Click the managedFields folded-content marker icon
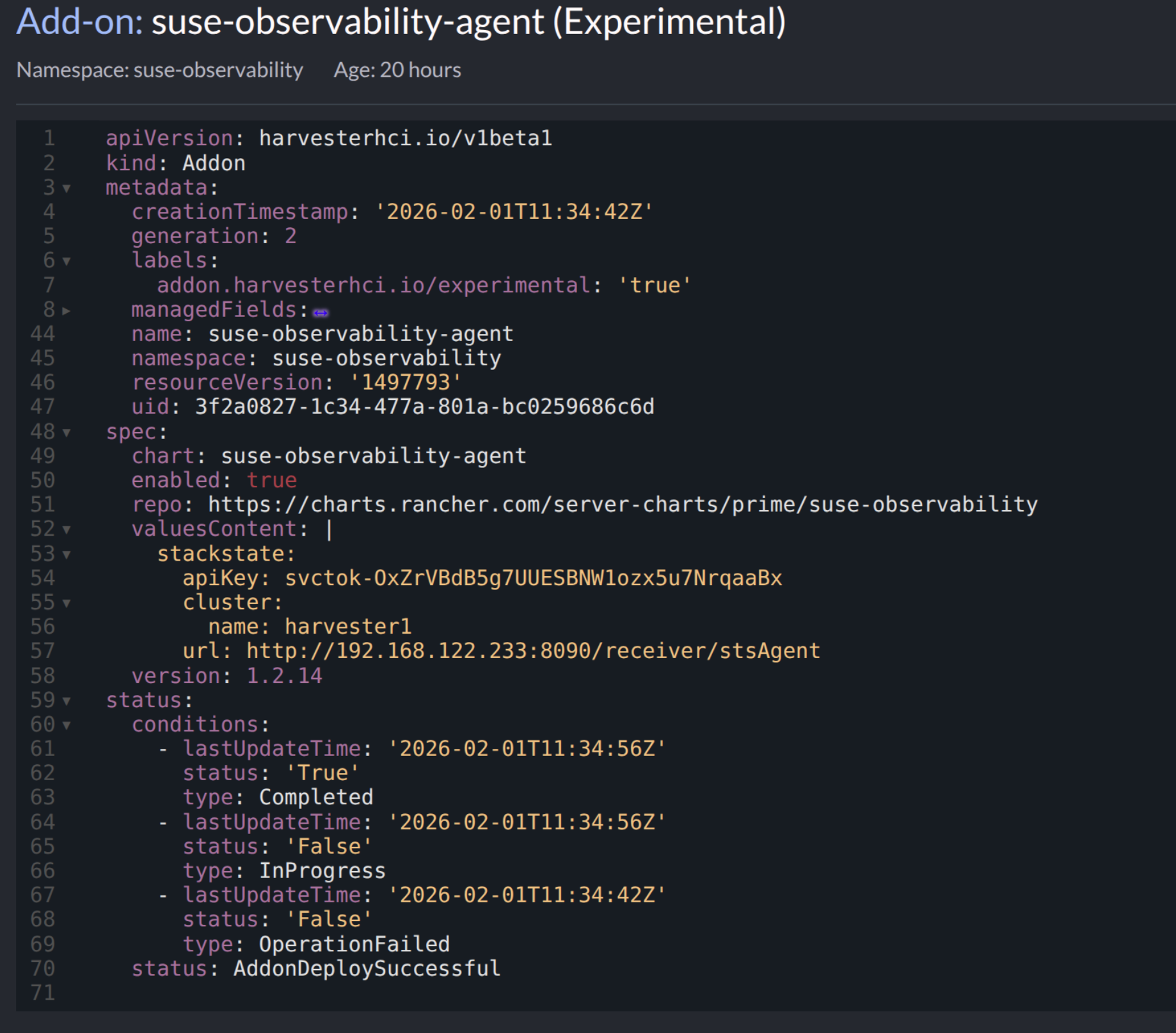1176x1033 pixels. coord(321,312)
